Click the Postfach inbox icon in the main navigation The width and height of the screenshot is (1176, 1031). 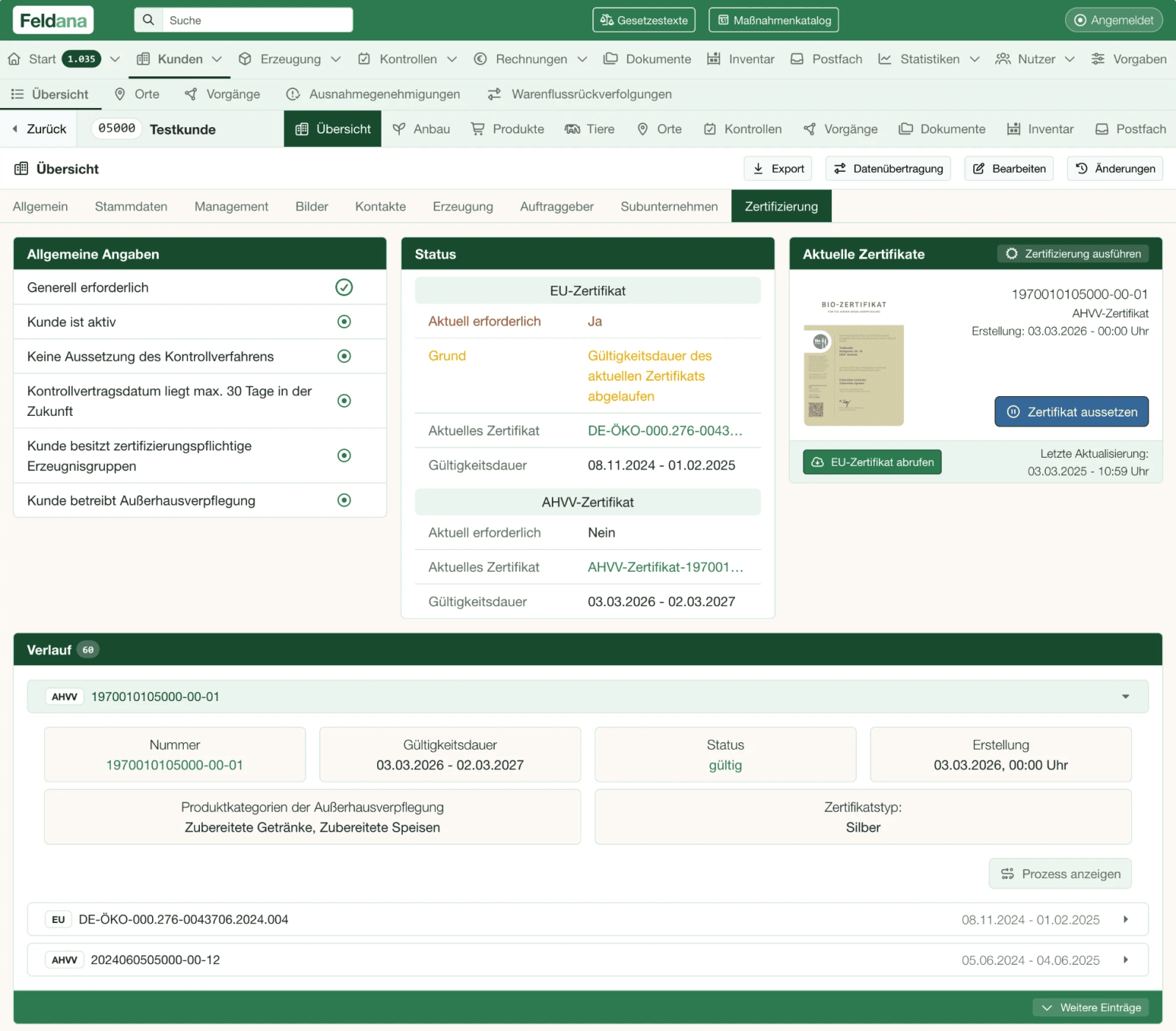(797, 59)
